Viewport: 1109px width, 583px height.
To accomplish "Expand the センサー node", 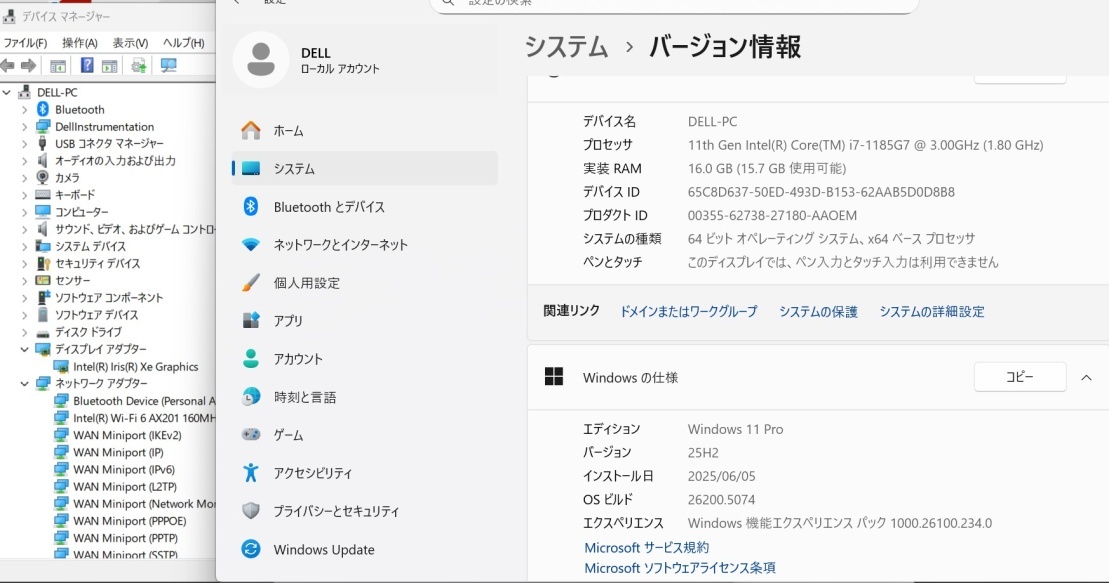I will pos(25,281).
